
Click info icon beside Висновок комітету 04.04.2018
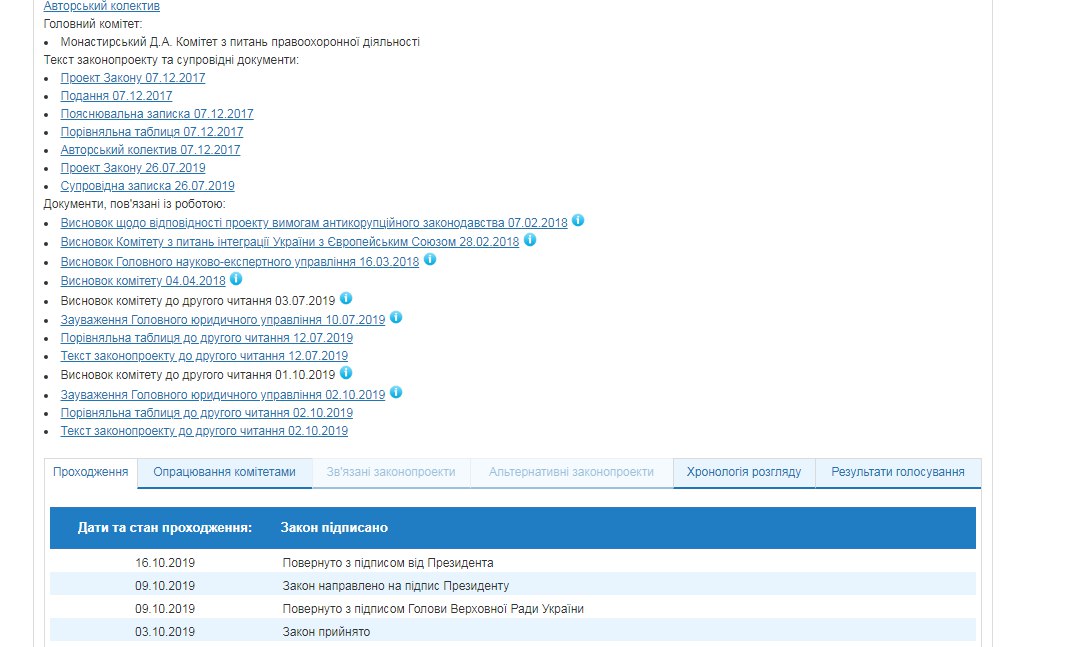tap(237, 279)
